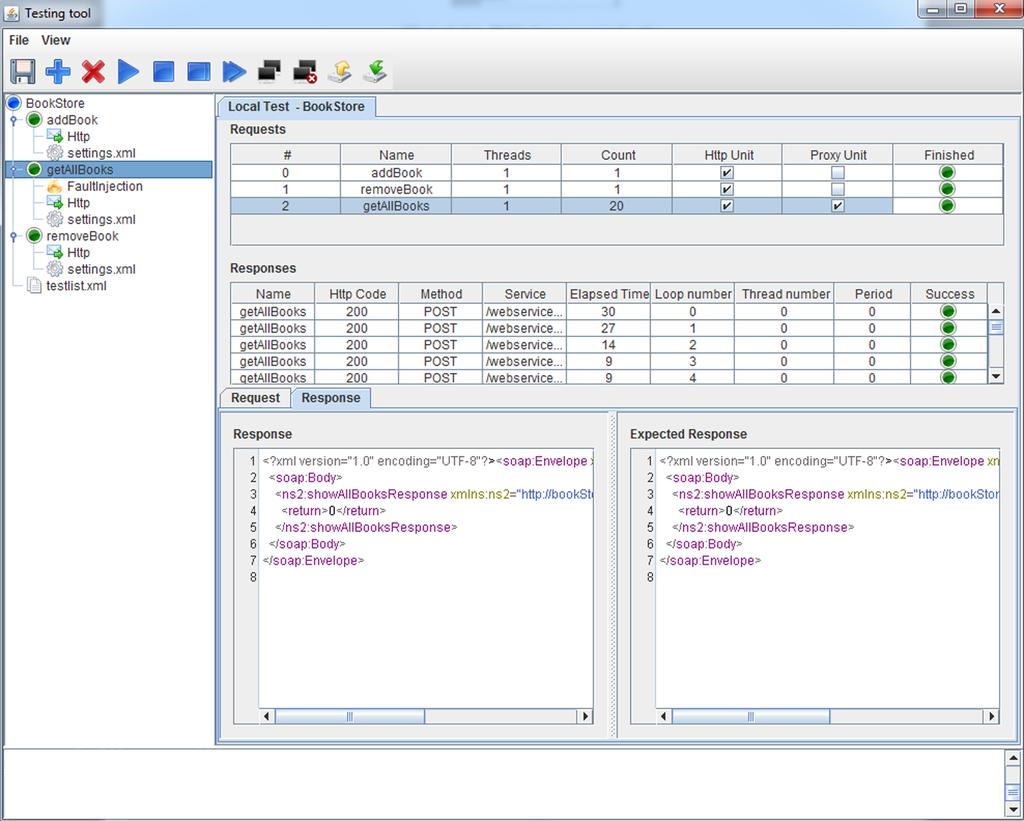
Task: Select the addBook row name cell
Action: [x=396, y=172]
